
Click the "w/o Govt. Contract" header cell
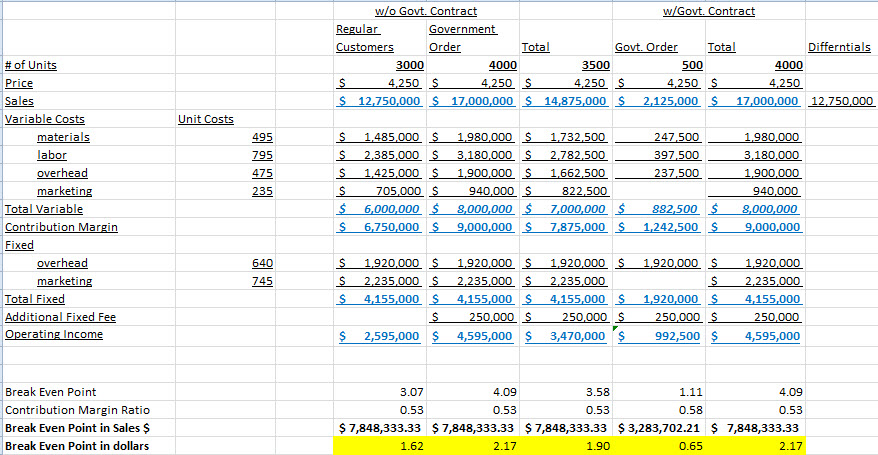pyautogui.click(x=425, y=11)
